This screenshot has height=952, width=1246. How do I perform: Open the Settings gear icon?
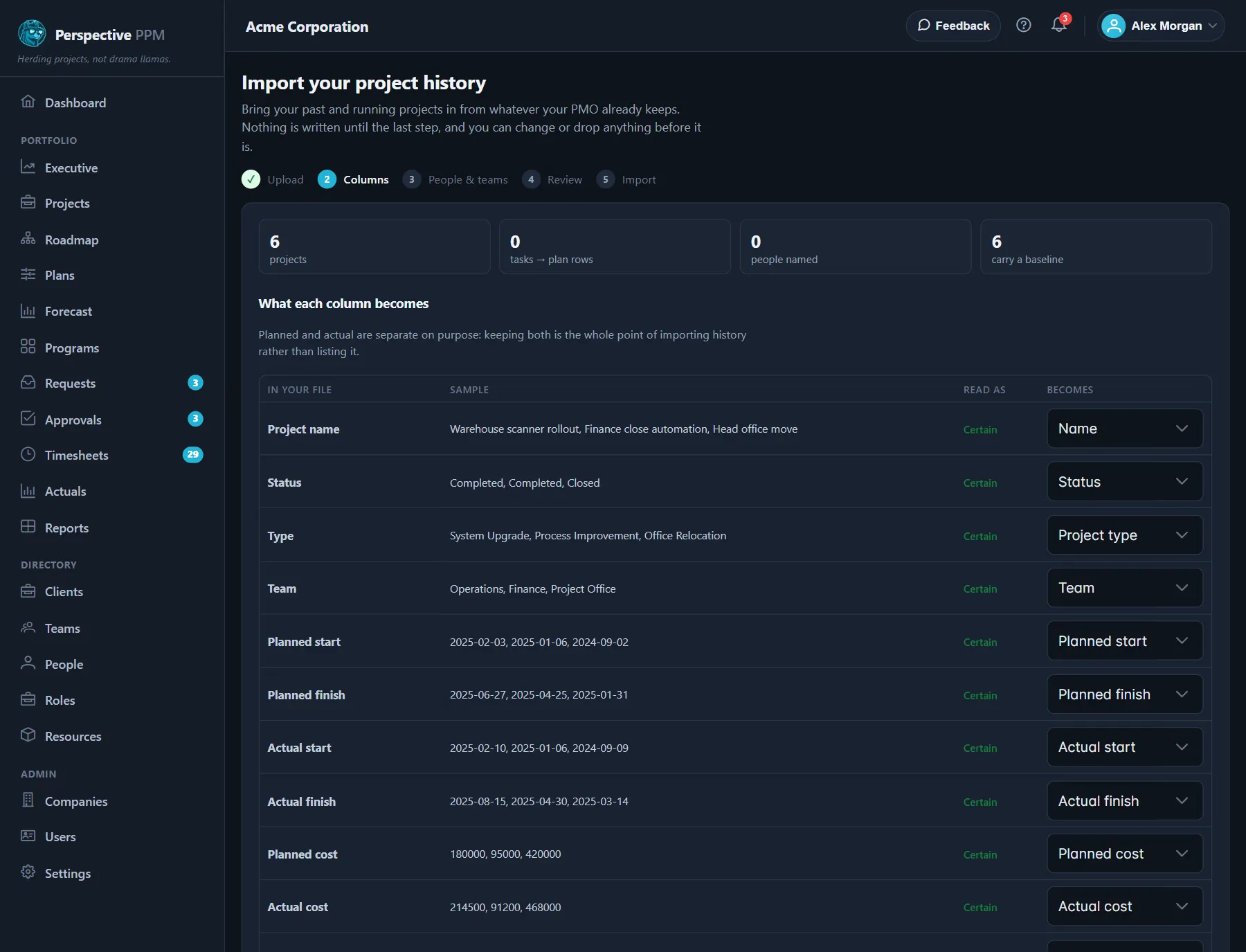28,872
